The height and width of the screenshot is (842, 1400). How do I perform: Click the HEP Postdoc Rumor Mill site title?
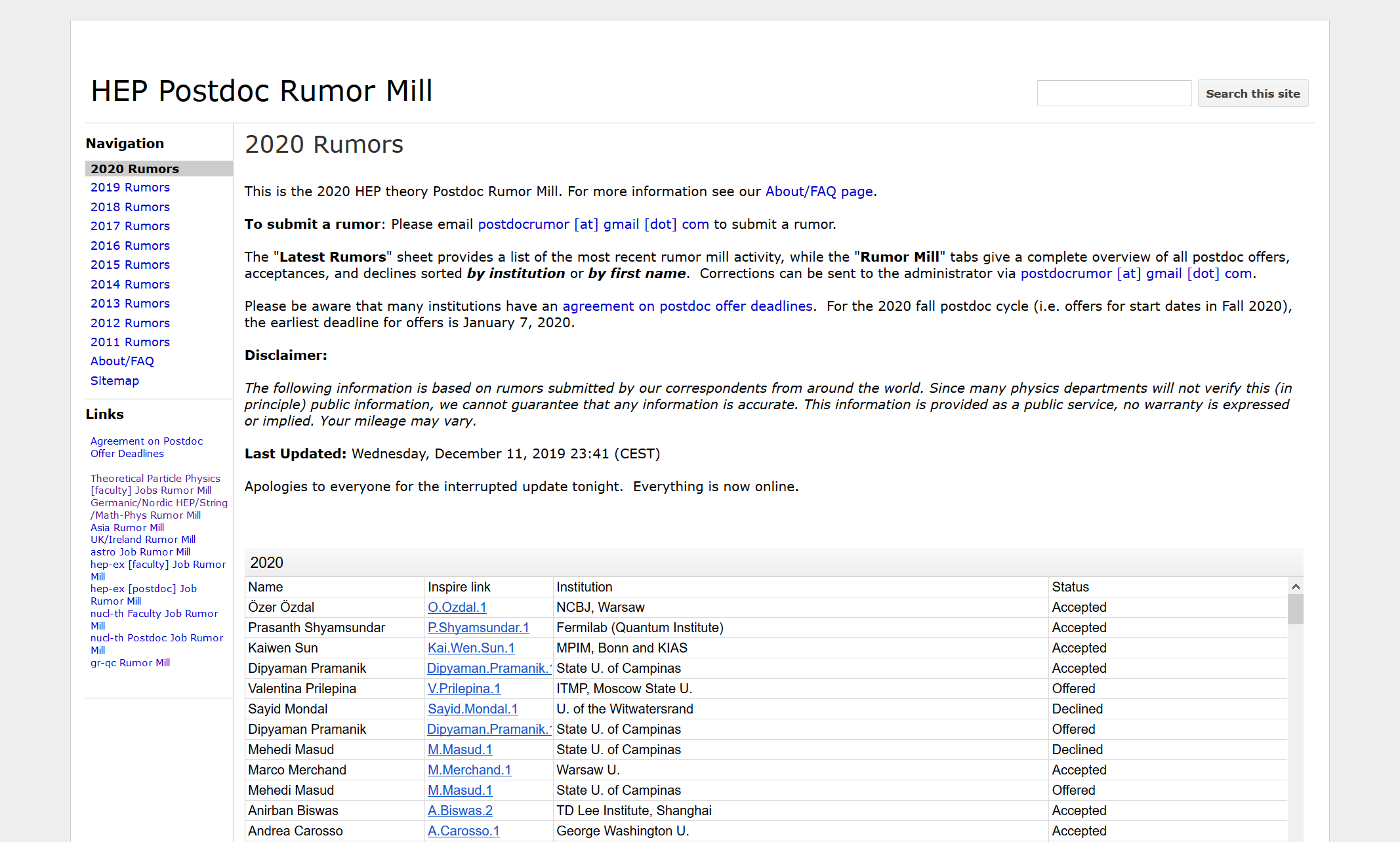[x=262, y=90]
